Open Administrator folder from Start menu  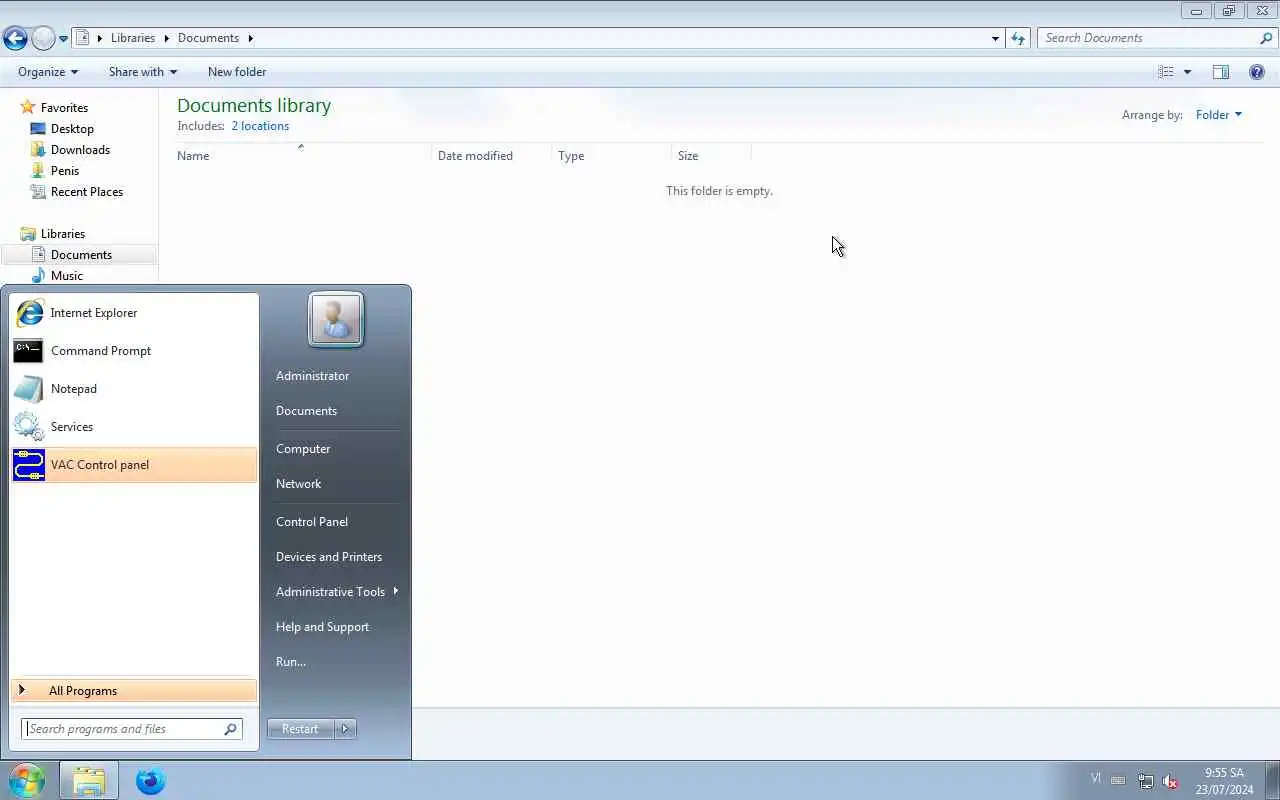point(312,376)
